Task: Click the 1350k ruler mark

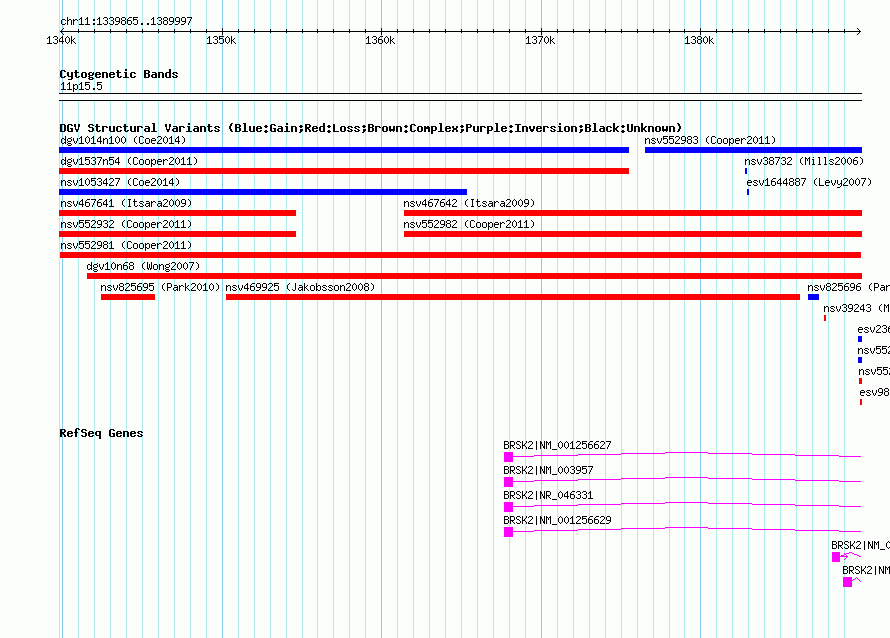Action: (x=221, y=40)
